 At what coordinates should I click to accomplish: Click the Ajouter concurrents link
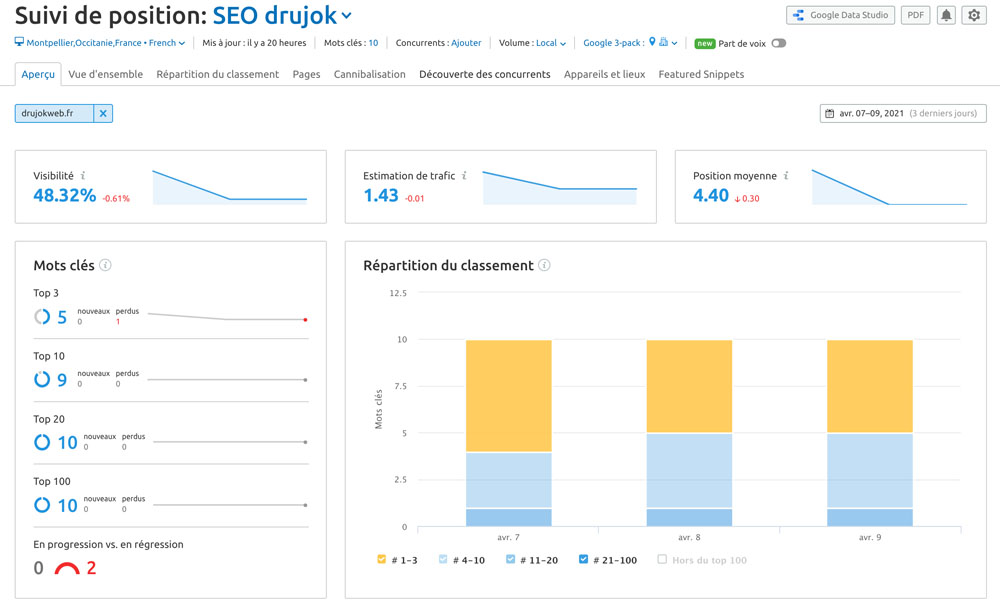[x=466, y=43]
